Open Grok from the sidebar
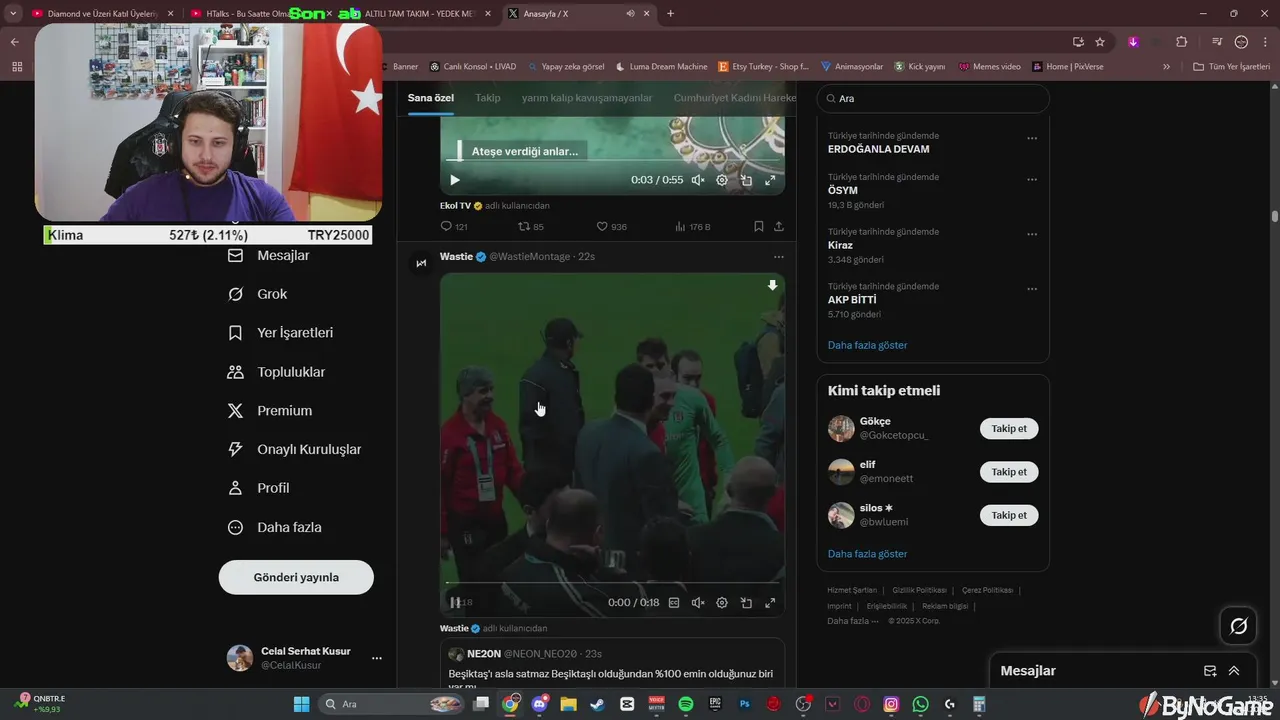This screenshot has width=1280, height=720. (x=258, y=294)
